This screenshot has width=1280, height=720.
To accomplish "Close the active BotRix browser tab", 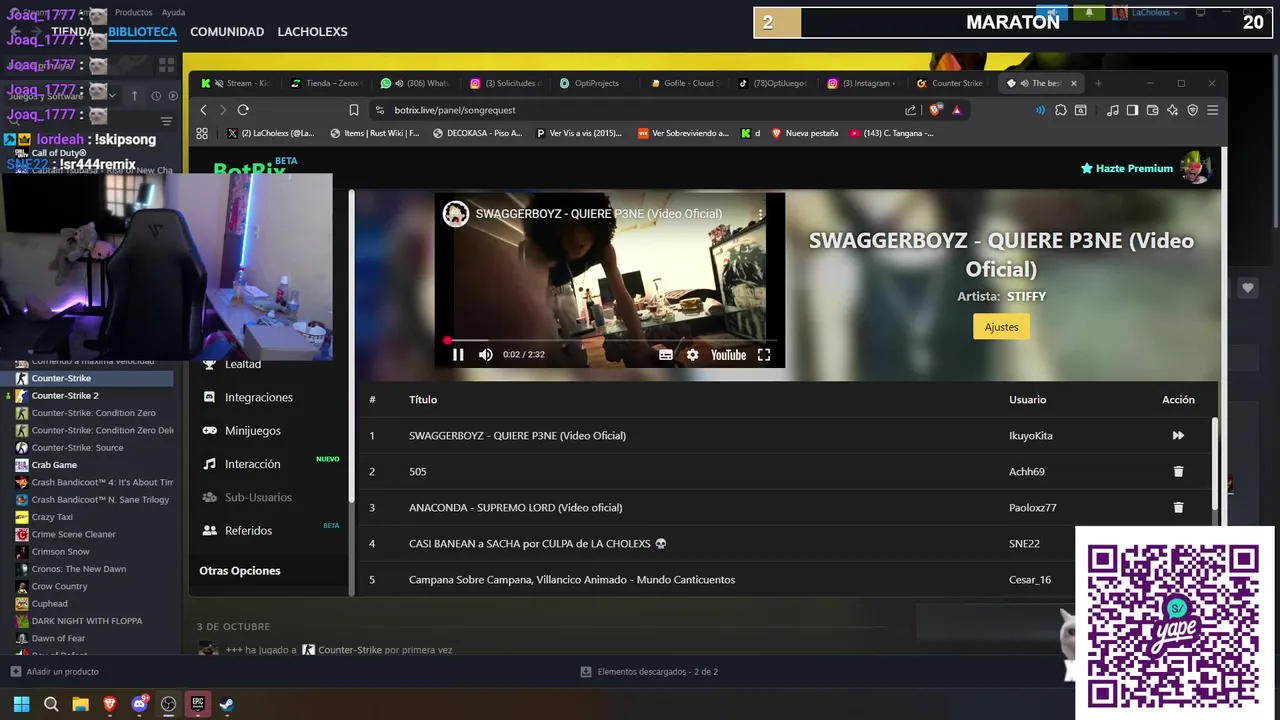I will [1074, 83].
